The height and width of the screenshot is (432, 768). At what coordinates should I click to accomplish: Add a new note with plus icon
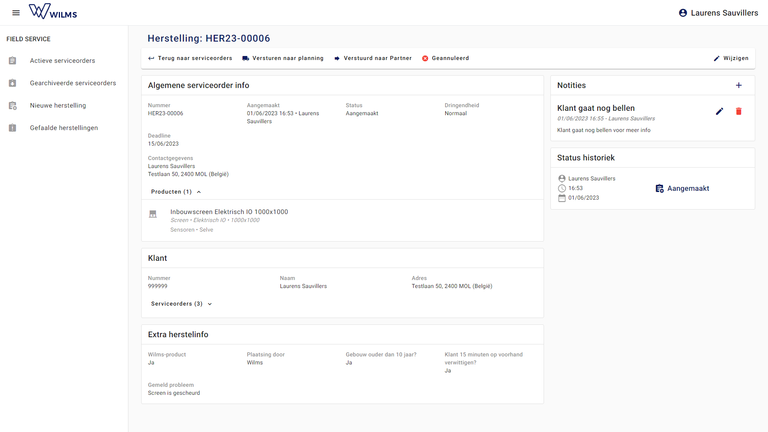(739, 86)
